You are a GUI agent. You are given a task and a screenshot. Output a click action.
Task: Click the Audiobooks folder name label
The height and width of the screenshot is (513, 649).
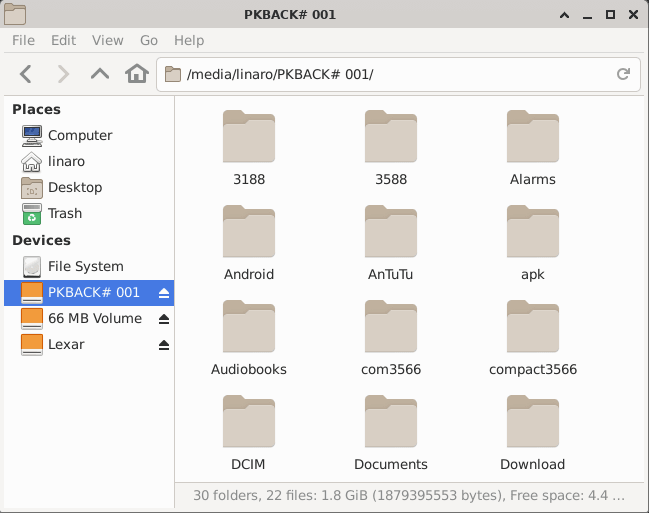[249, 369]
